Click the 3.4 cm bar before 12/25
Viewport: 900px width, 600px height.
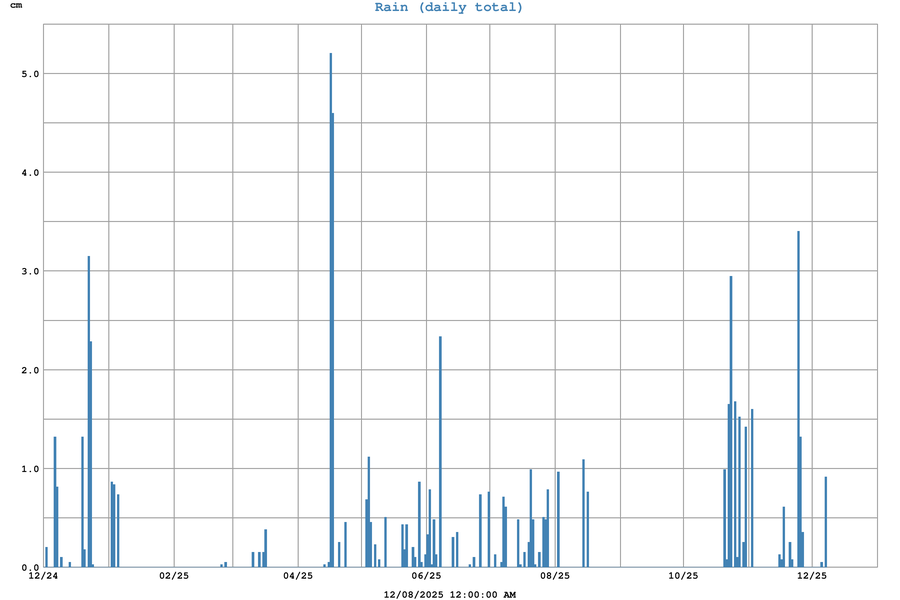[x=798, y=400]
